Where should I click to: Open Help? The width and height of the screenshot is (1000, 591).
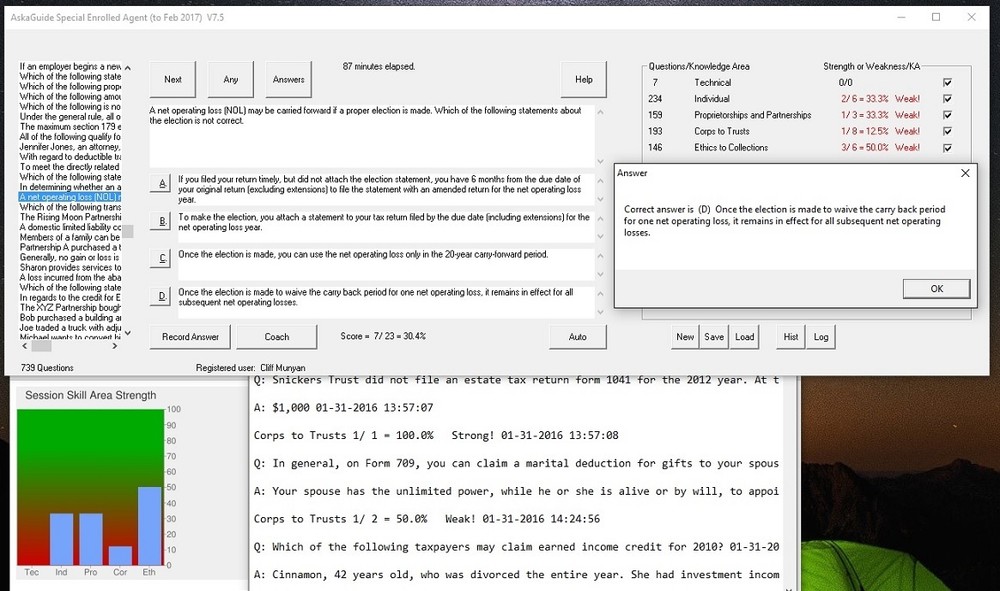[583, 79]
